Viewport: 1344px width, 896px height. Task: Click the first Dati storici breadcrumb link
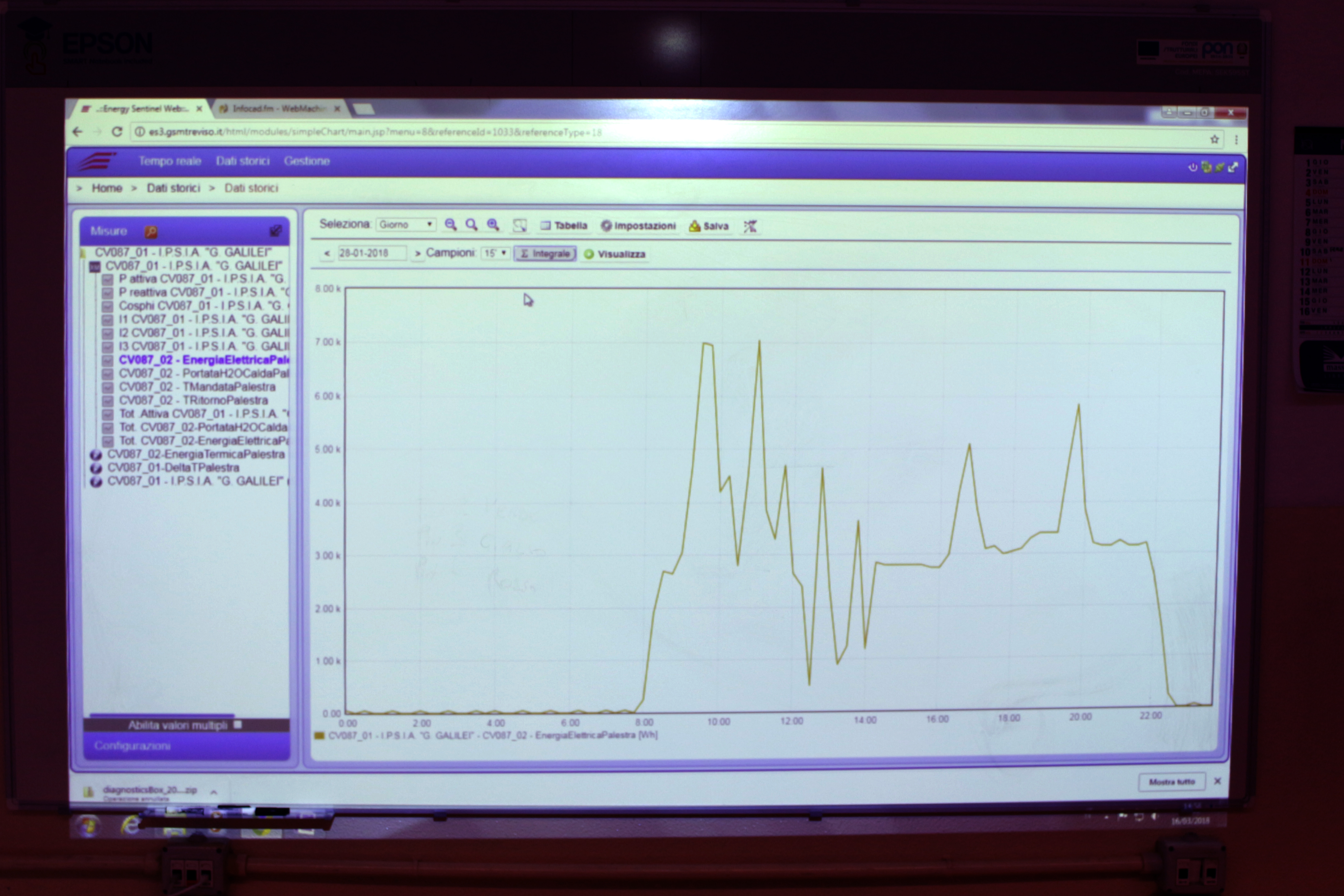173,188
